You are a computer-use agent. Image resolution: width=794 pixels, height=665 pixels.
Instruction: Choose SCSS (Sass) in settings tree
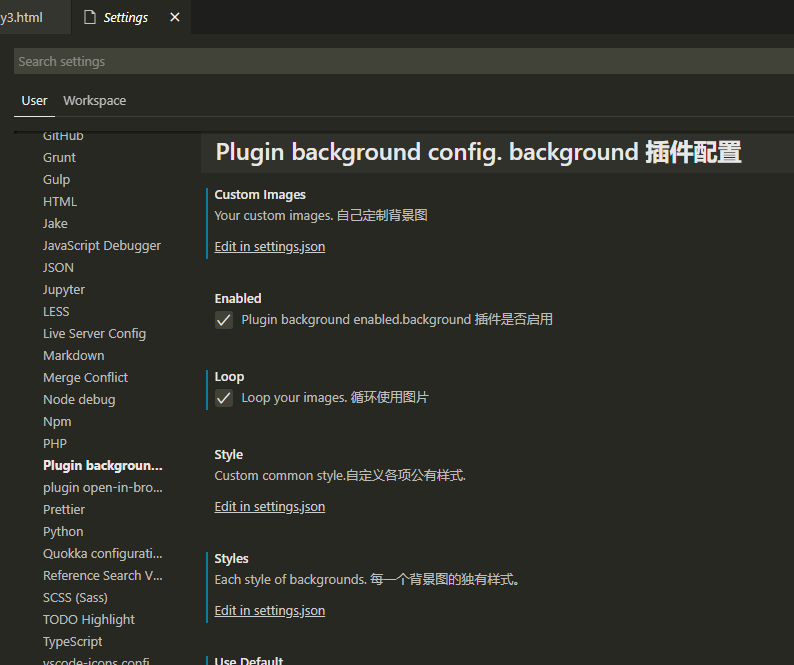75,598
